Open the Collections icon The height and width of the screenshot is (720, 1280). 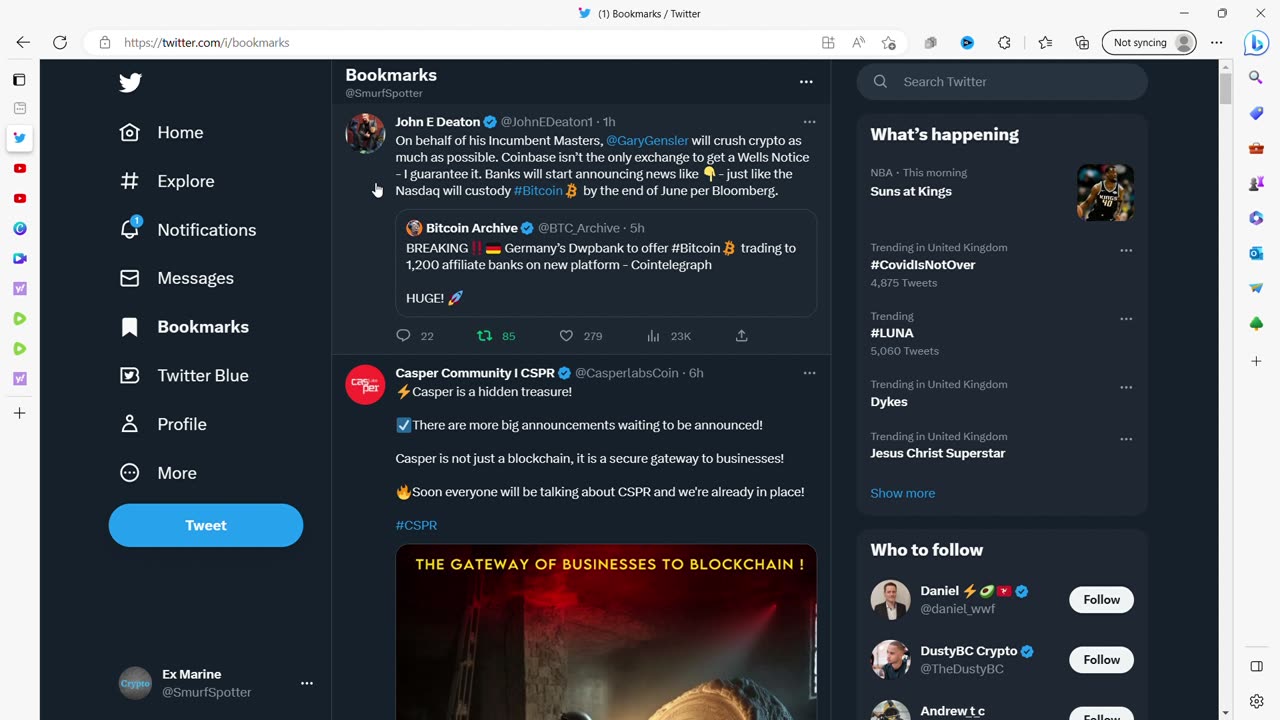click(x=1082, y=43)
